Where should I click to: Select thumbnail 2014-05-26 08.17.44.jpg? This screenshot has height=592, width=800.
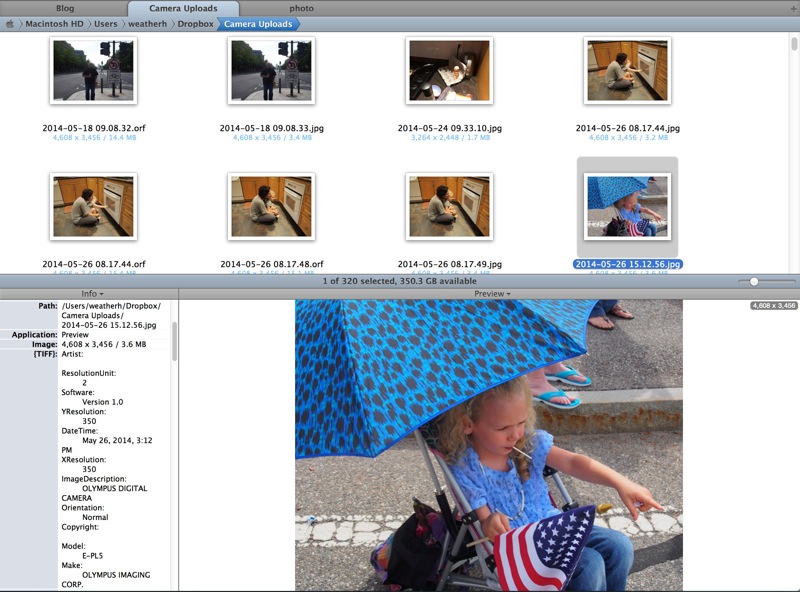pos(628,70)
